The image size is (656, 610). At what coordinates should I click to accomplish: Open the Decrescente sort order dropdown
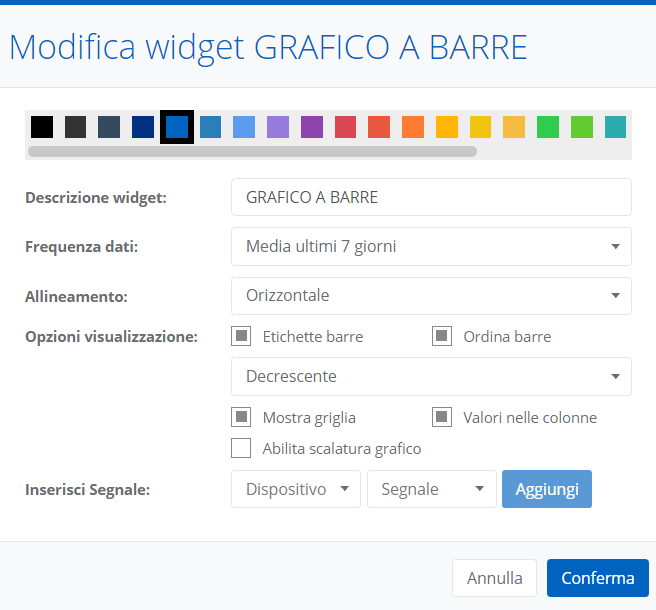click(431, 377)
